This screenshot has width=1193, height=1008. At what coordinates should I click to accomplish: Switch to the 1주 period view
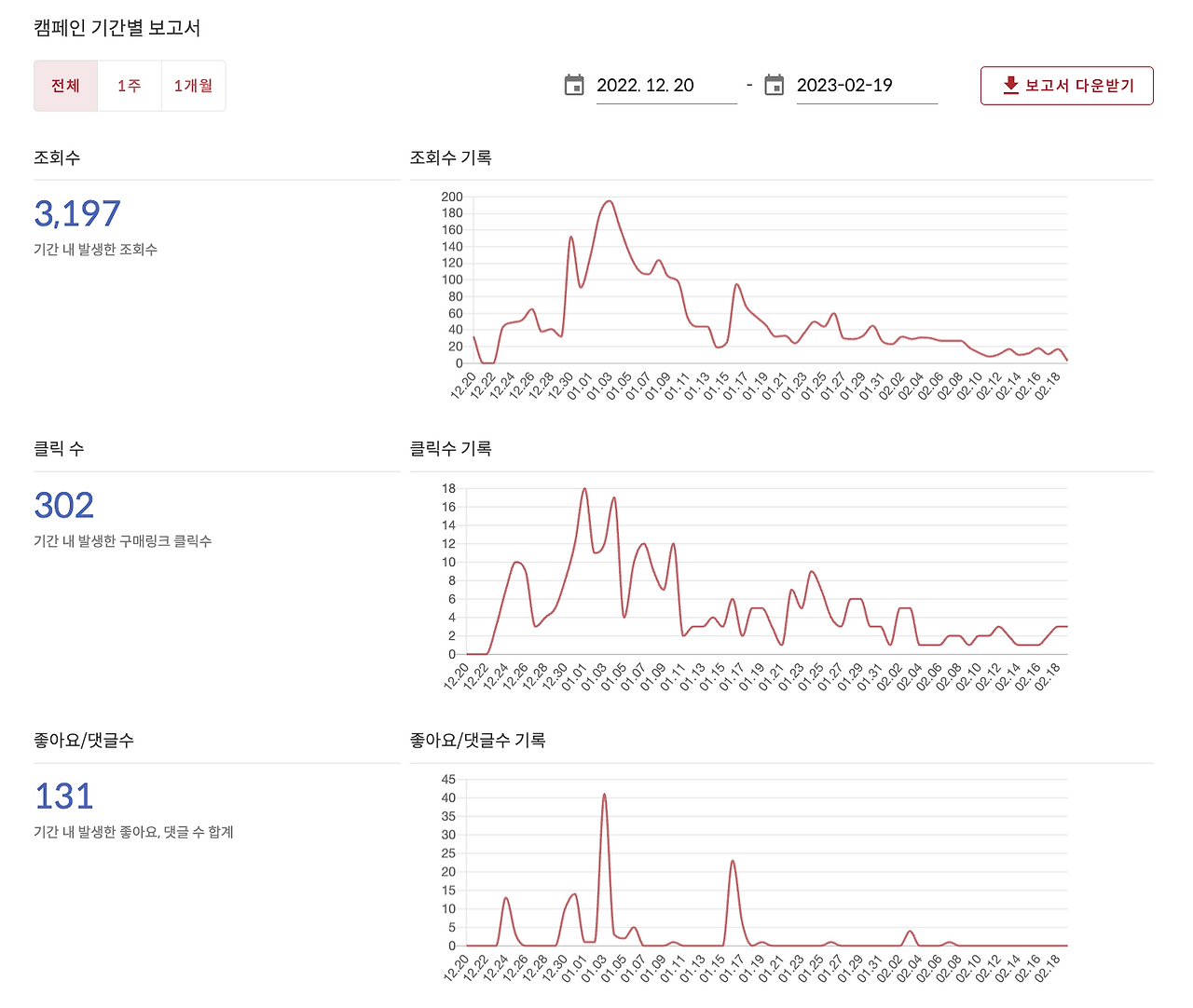[x=130, y=85]
